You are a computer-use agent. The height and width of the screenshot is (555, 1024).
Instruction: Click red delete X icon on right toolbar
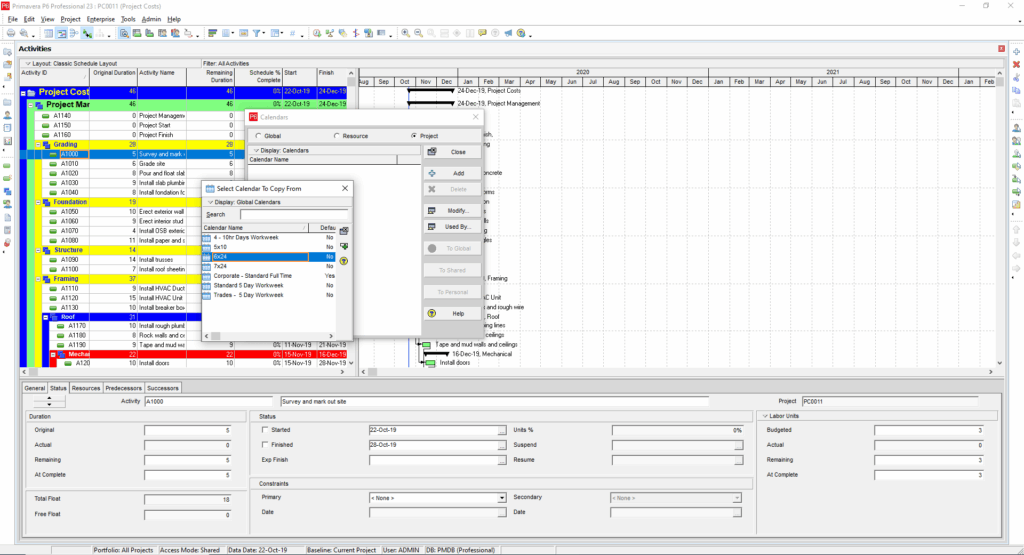click(1016, 65)
